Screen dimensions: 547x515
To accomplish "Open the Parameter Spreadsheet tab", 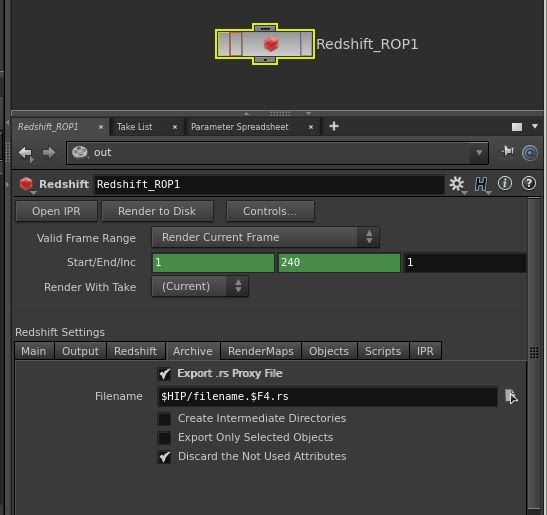I will [x=240, y=127].
